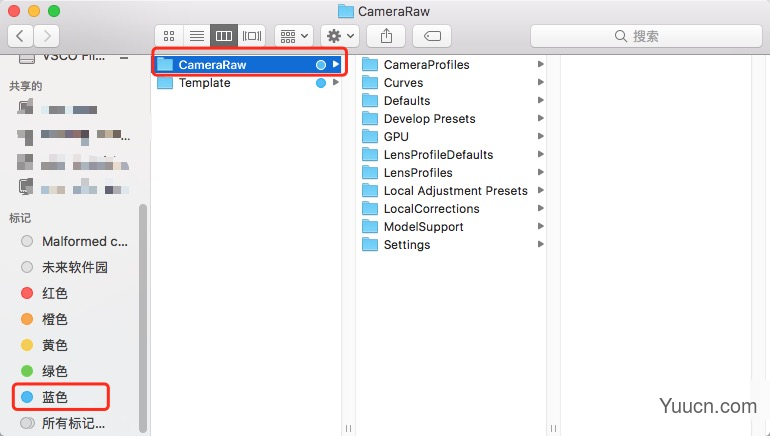Switch to list view
The image size is (770, 436).
click(x=197, y=36)
